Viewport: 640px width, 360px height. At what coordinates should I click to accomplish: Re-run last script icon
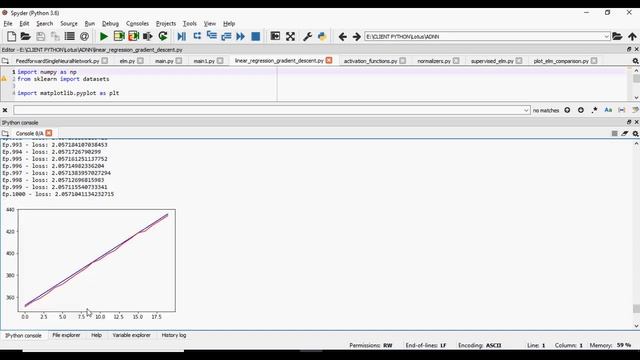(x=163, y=36)
